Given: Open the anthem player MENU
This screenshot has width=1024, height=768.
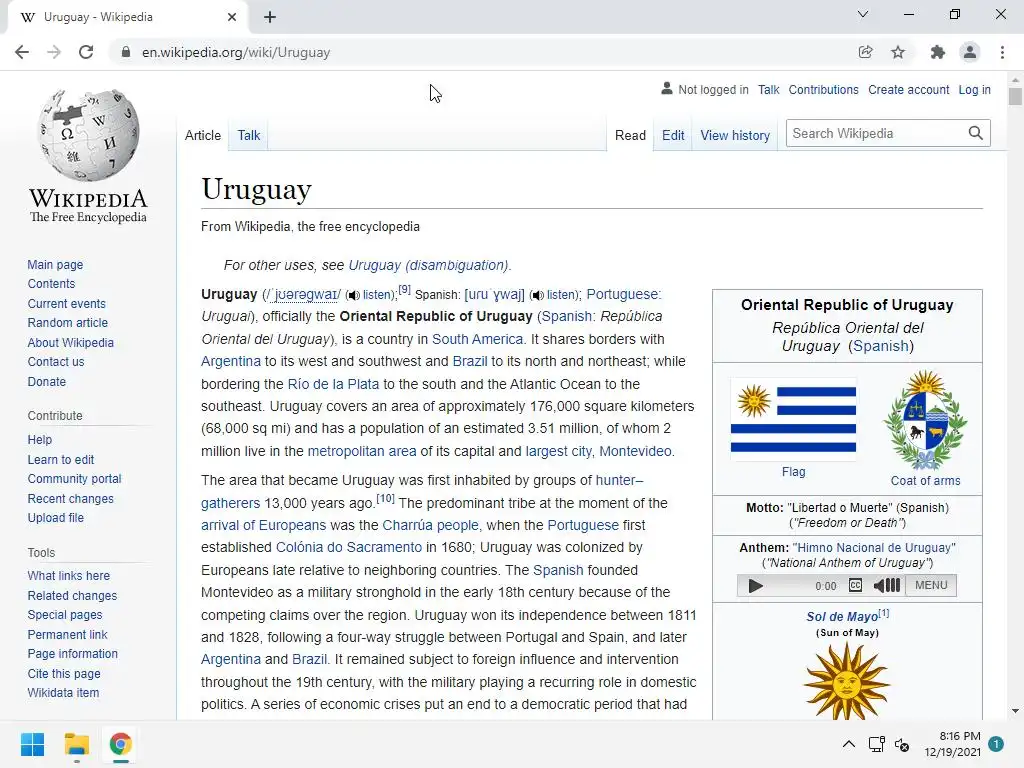Looking at the screenshot, I should (931, 585).
